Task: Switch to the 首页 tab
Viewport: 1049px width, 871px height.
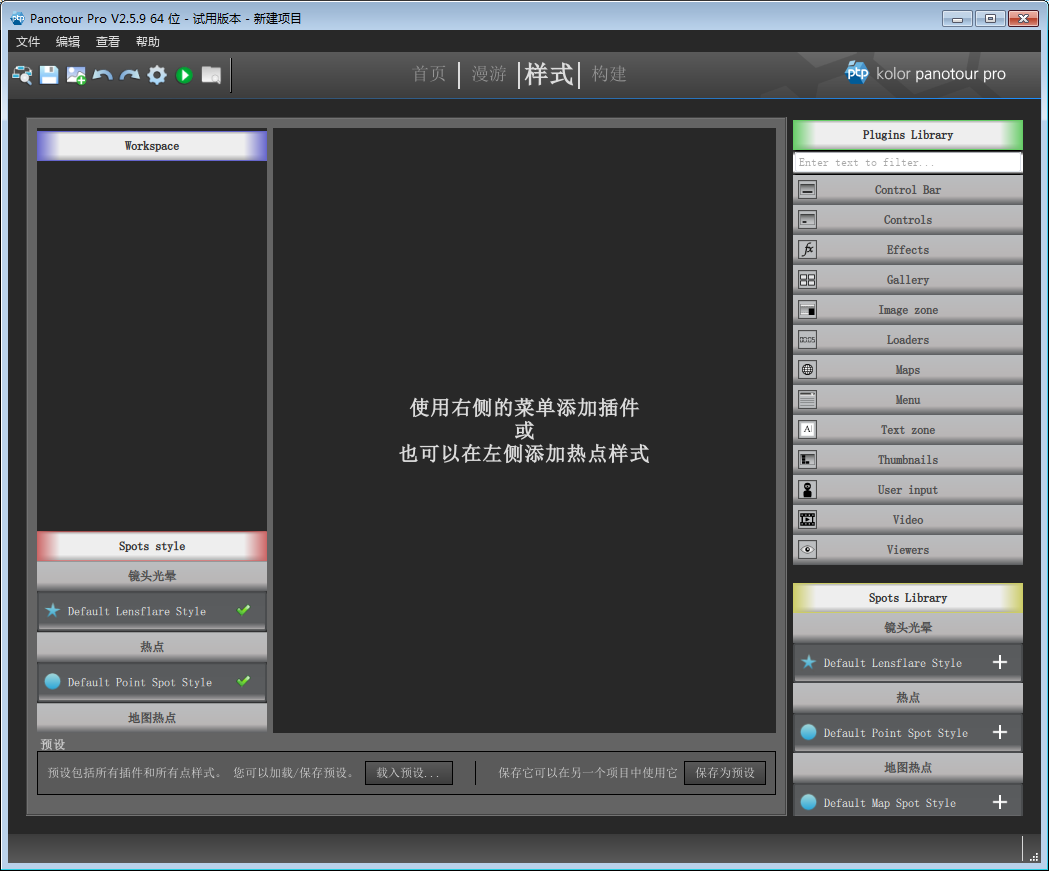Action: point(429,74)
